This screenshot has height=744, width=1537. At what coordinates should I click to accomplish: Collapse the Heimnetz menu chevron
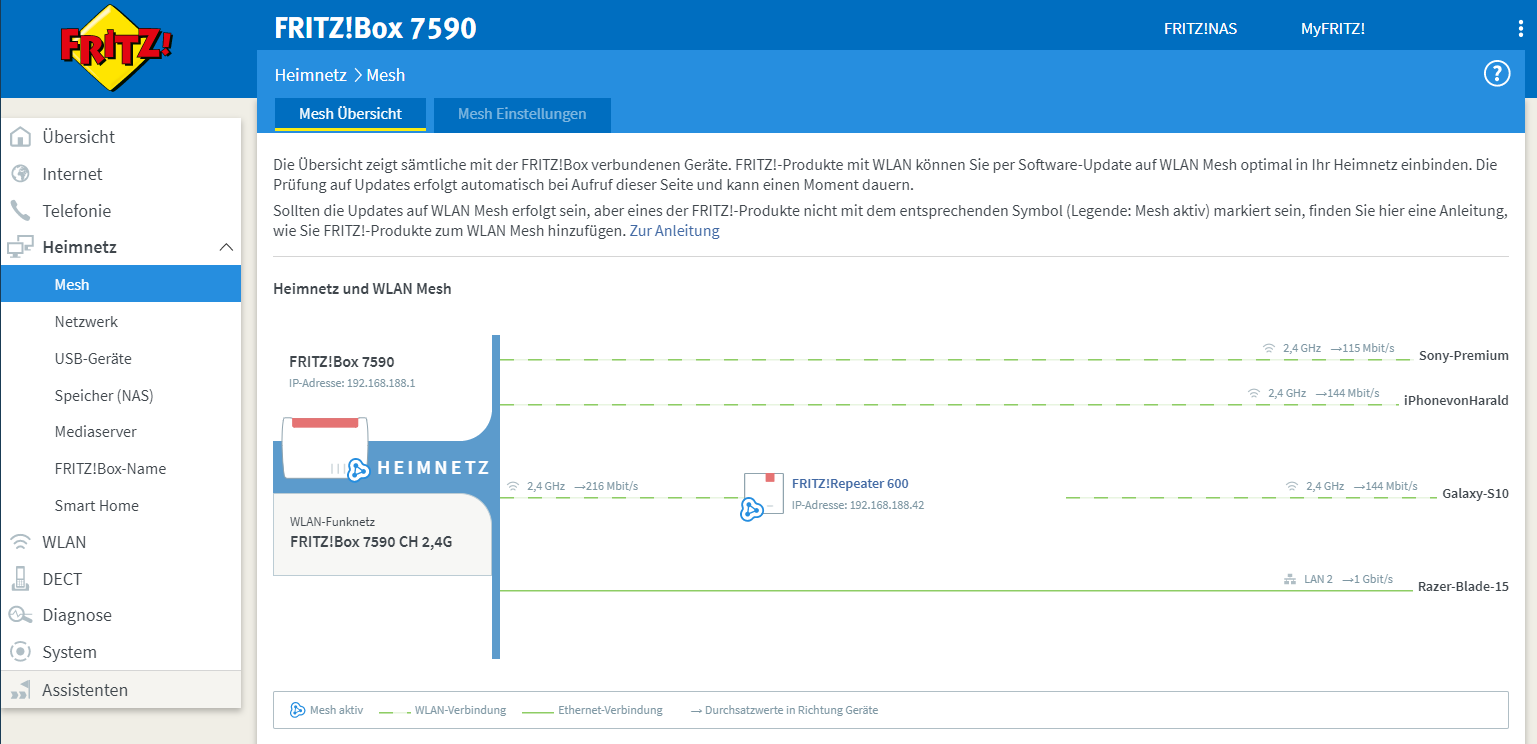point(226,247)
